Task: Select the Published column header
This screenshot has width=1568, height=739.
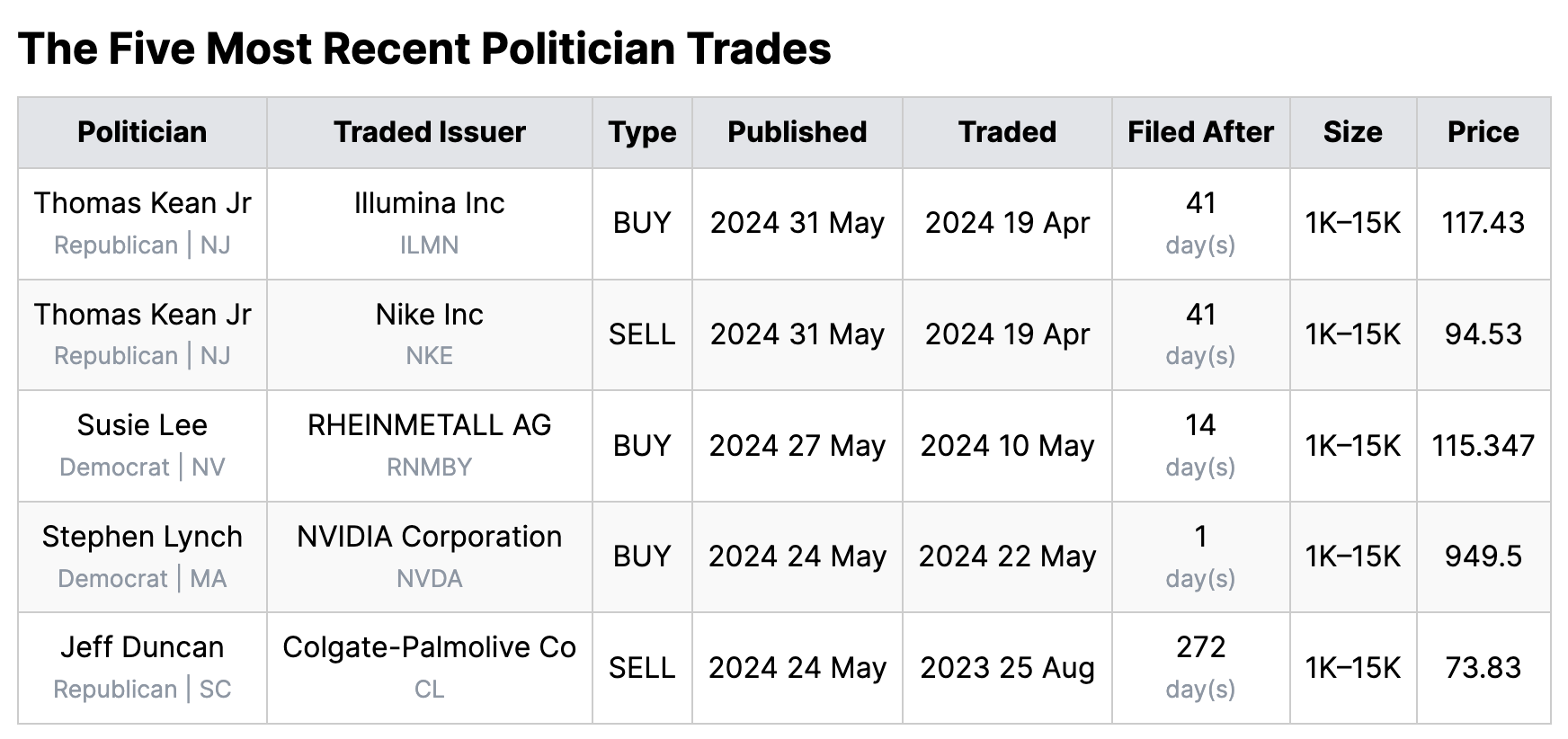Action: pos(797,132)
